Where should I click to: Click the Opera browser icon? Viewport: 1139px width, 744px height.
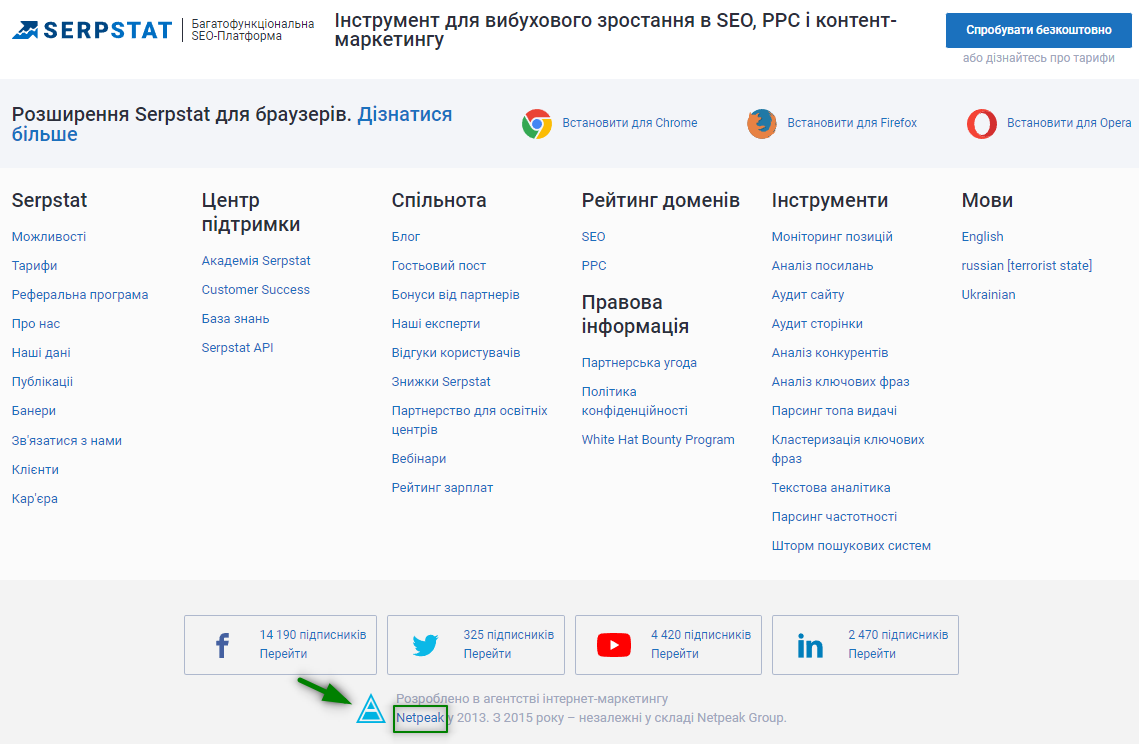click(x=982, y=124)
